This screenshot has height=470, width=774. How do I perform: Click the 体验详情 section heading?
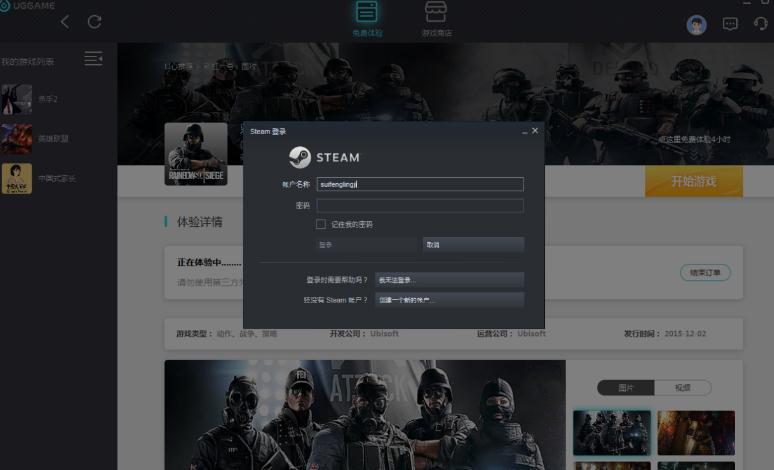point(199,222)
